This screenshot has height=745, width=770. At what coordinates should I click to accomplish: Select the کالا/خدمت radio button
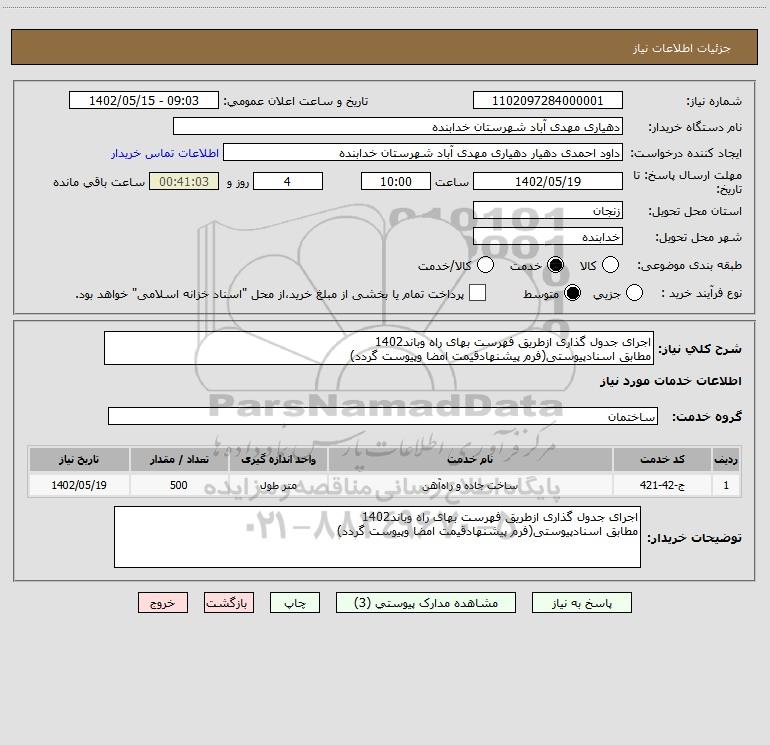[485, 265]
